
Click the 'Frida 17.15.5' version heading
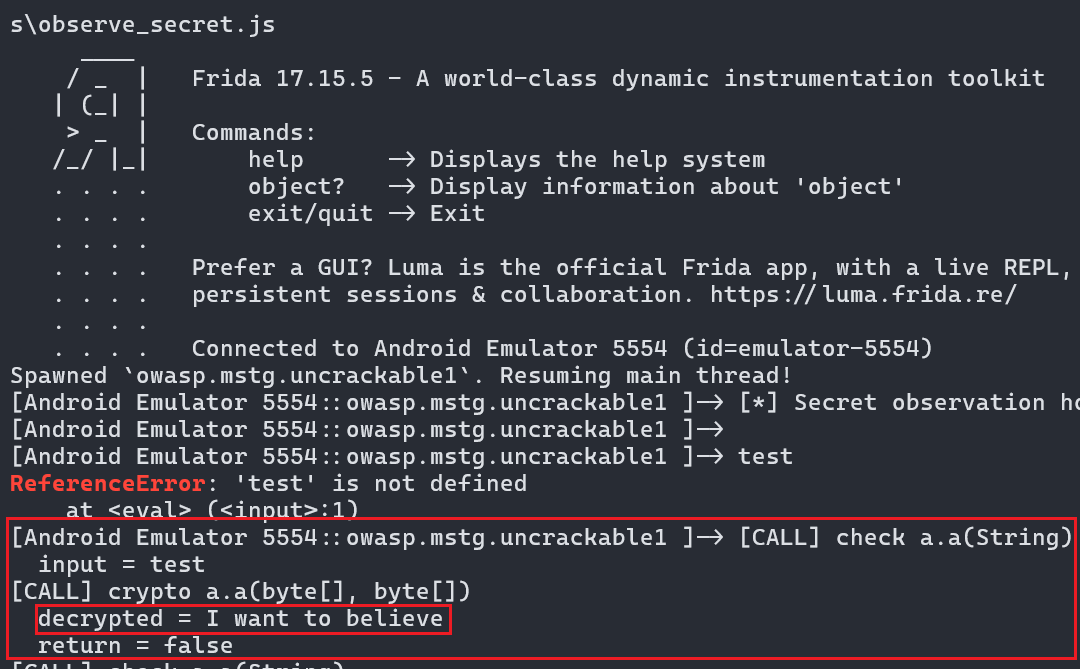click(282, 79)
